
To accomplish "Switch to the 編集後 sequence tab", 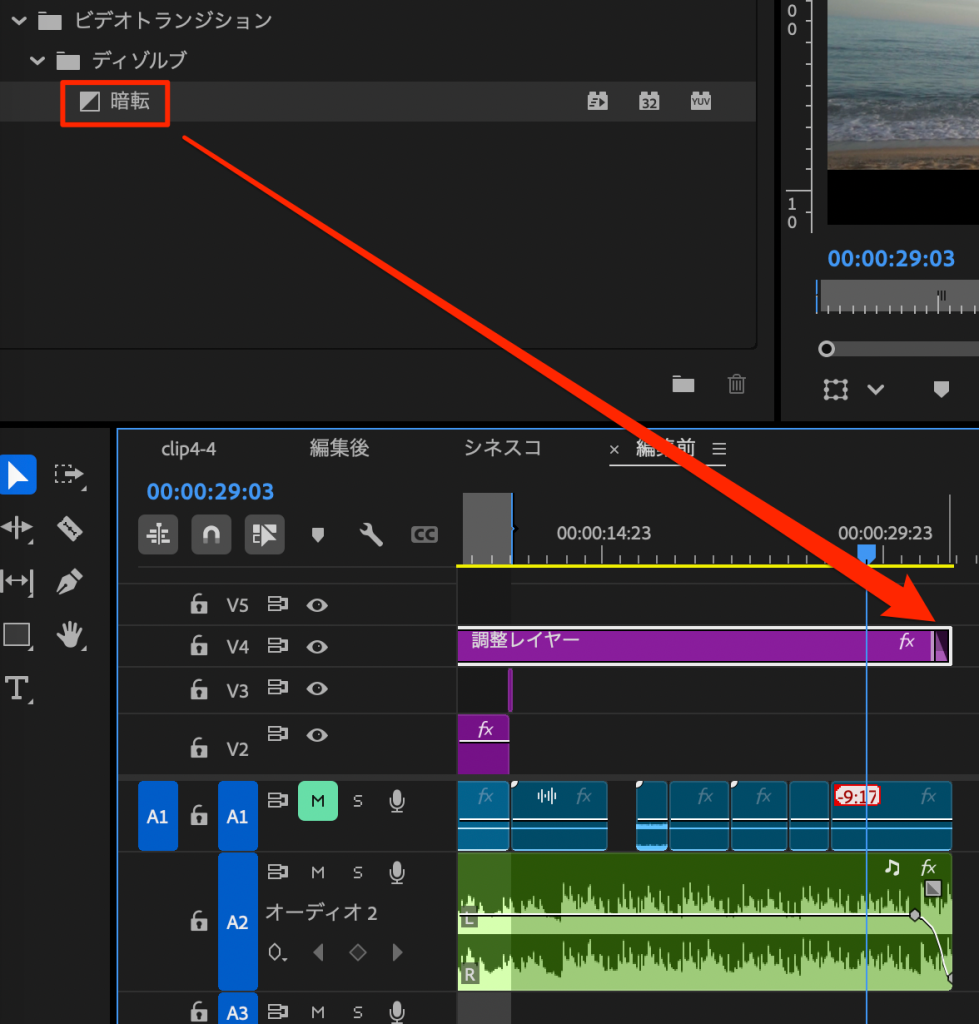I will pos(339,449).
